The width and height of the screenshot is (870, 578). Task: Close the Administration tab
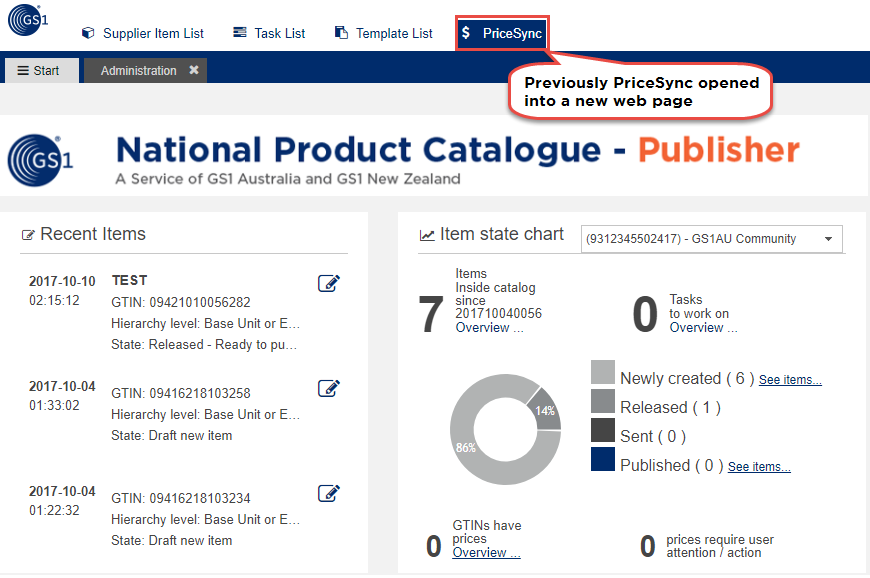pyautogui.click(x=194, y=70)
